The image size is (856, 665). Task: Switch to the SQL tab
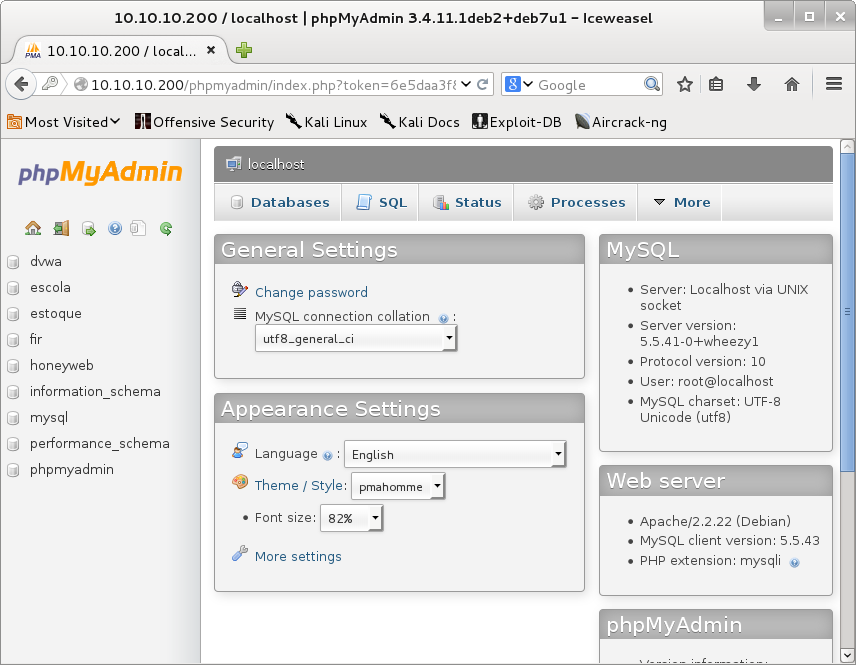coord(380,203)
